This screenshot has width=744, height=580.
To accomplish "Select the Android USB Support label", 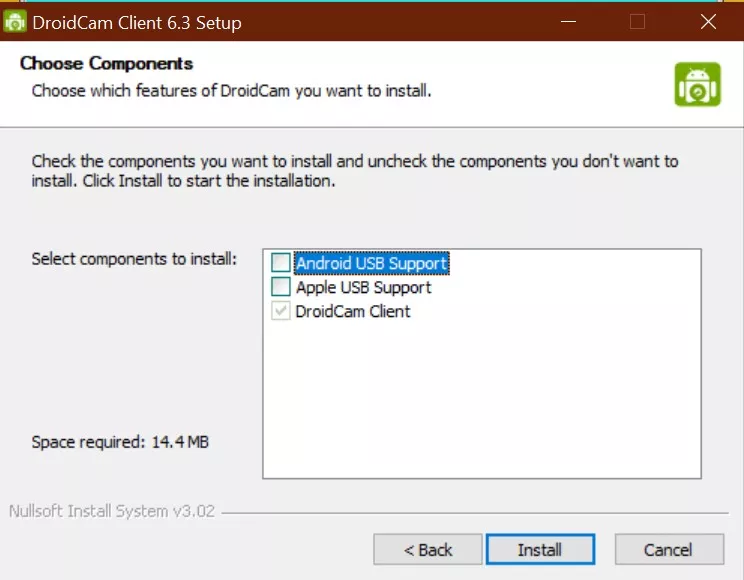I will (371, 263).
